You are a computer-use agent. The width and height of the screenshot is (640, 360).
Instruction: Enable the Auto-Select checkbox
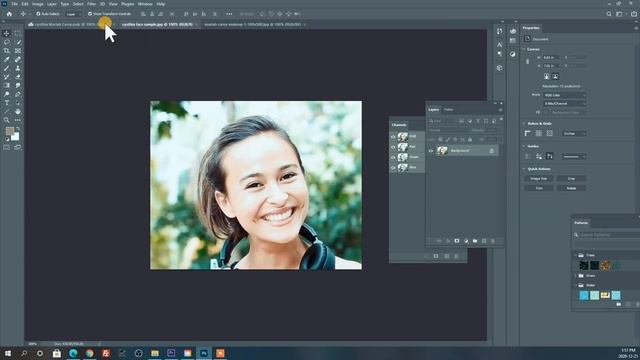[x=38, y=14]
